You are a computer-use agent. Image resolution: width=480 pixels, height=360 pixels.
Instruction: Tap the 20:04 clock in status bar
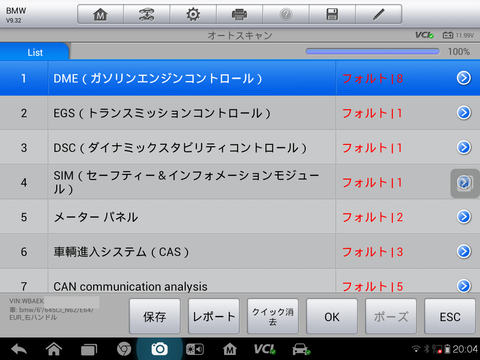pyautogui.click(x=465, y=349)
